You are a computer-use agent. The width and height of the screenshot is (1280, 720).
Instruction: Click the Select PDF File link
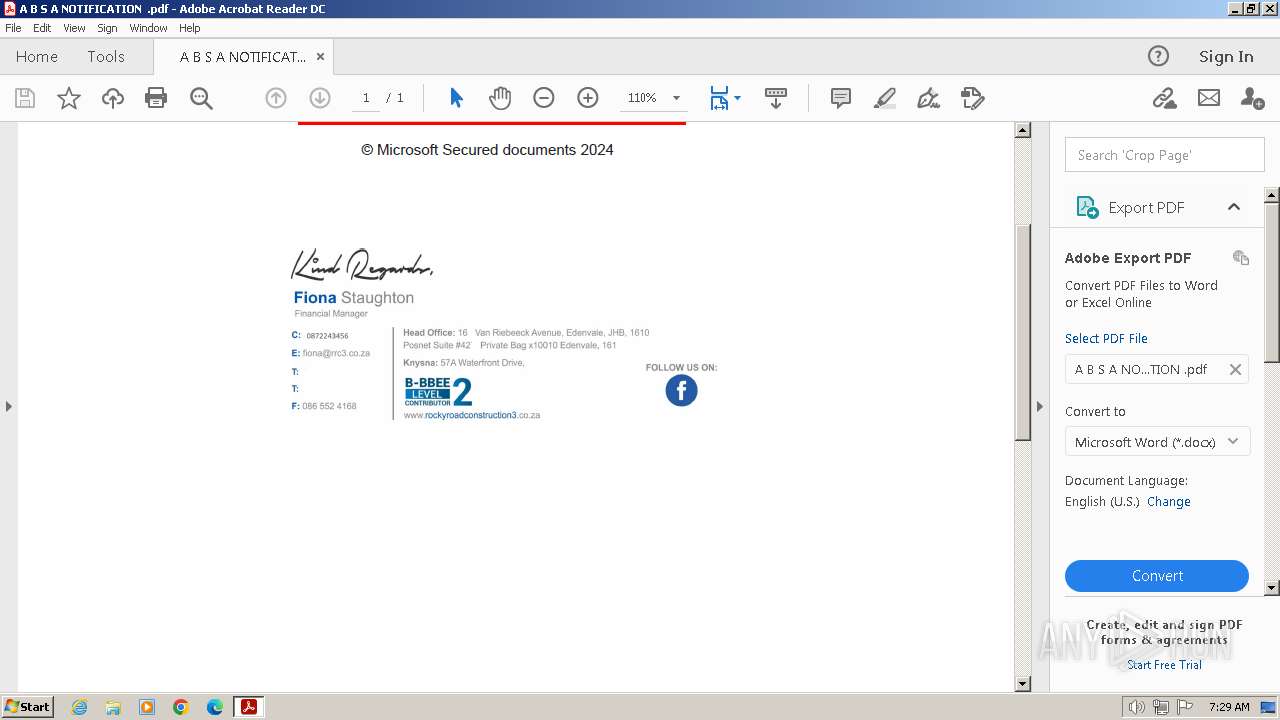click(1106, 338)
